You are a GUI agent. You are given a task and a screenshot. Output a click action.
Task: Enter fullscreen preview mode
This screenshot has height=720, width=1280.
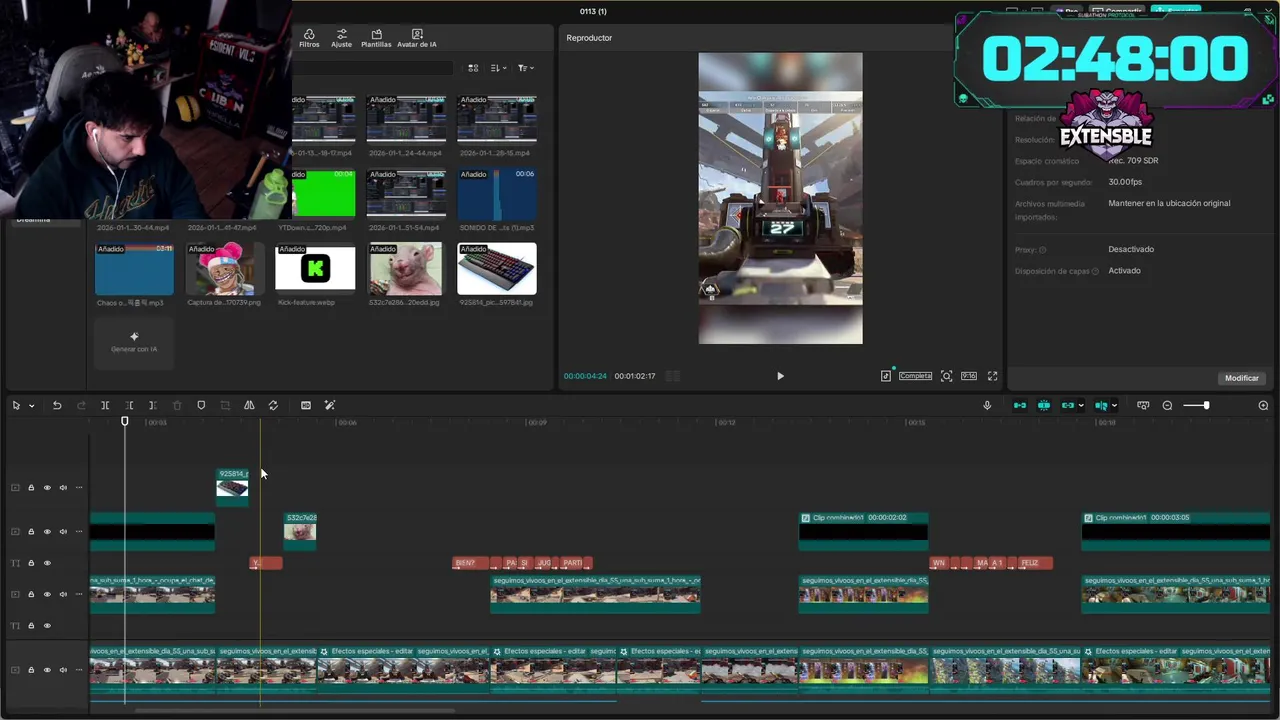pyautogui.click(x=993, y=376)
